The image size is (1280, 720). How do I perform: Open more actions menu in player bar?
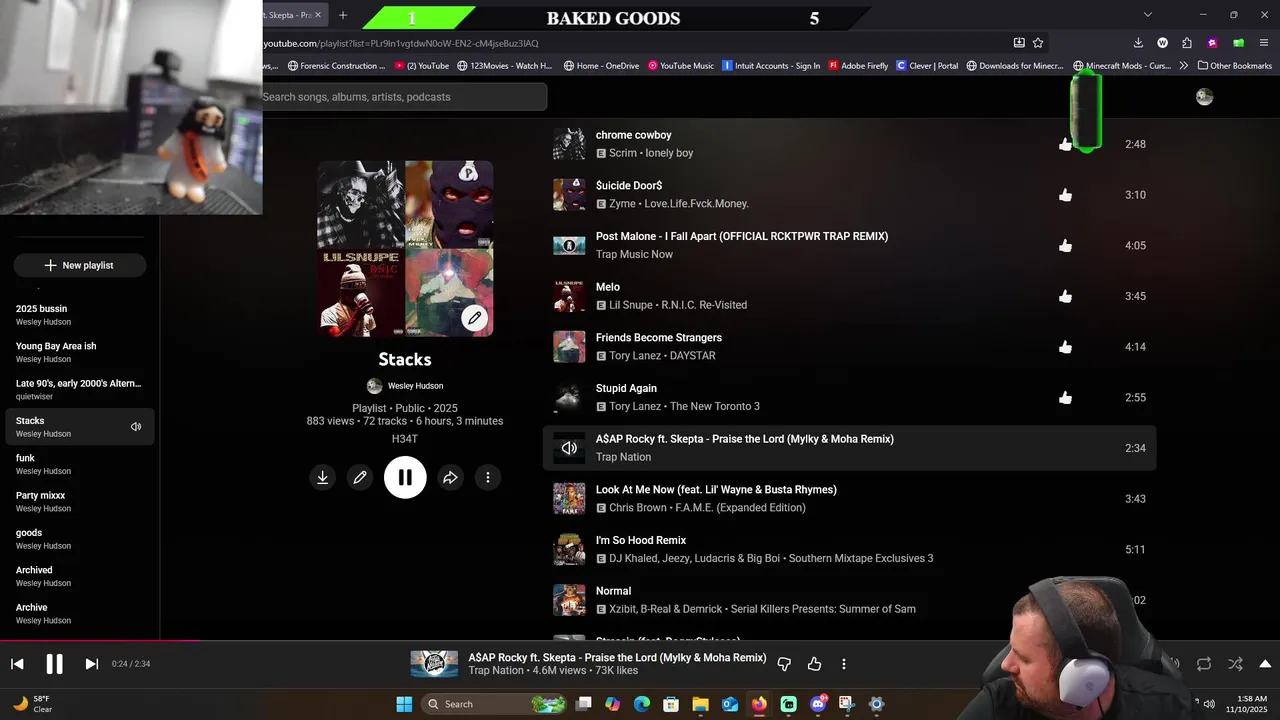[844, 664]
